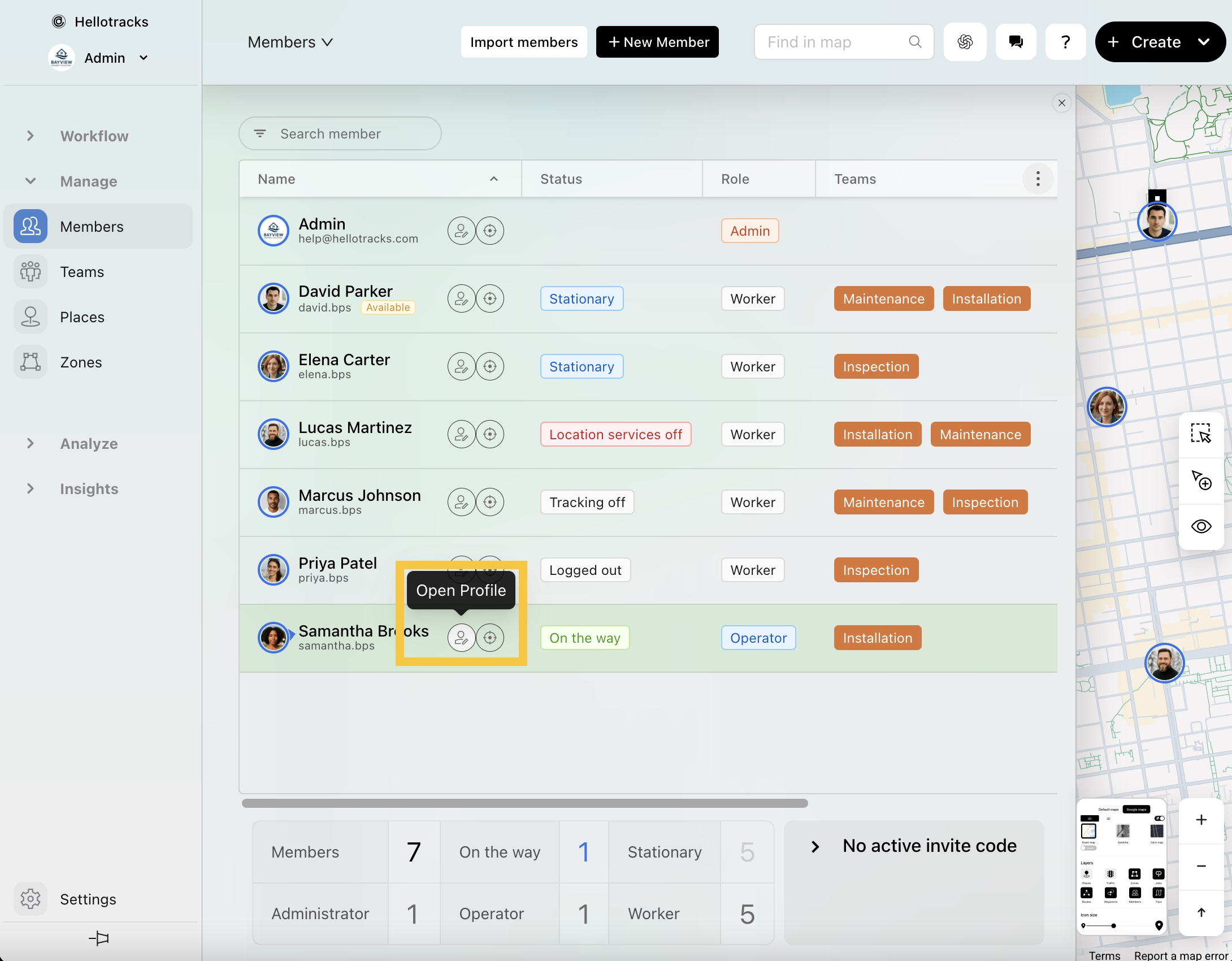Click the horizontal scrollbar under table
The height and width of the screenshot is (961, 1232).
click(524, 803)
